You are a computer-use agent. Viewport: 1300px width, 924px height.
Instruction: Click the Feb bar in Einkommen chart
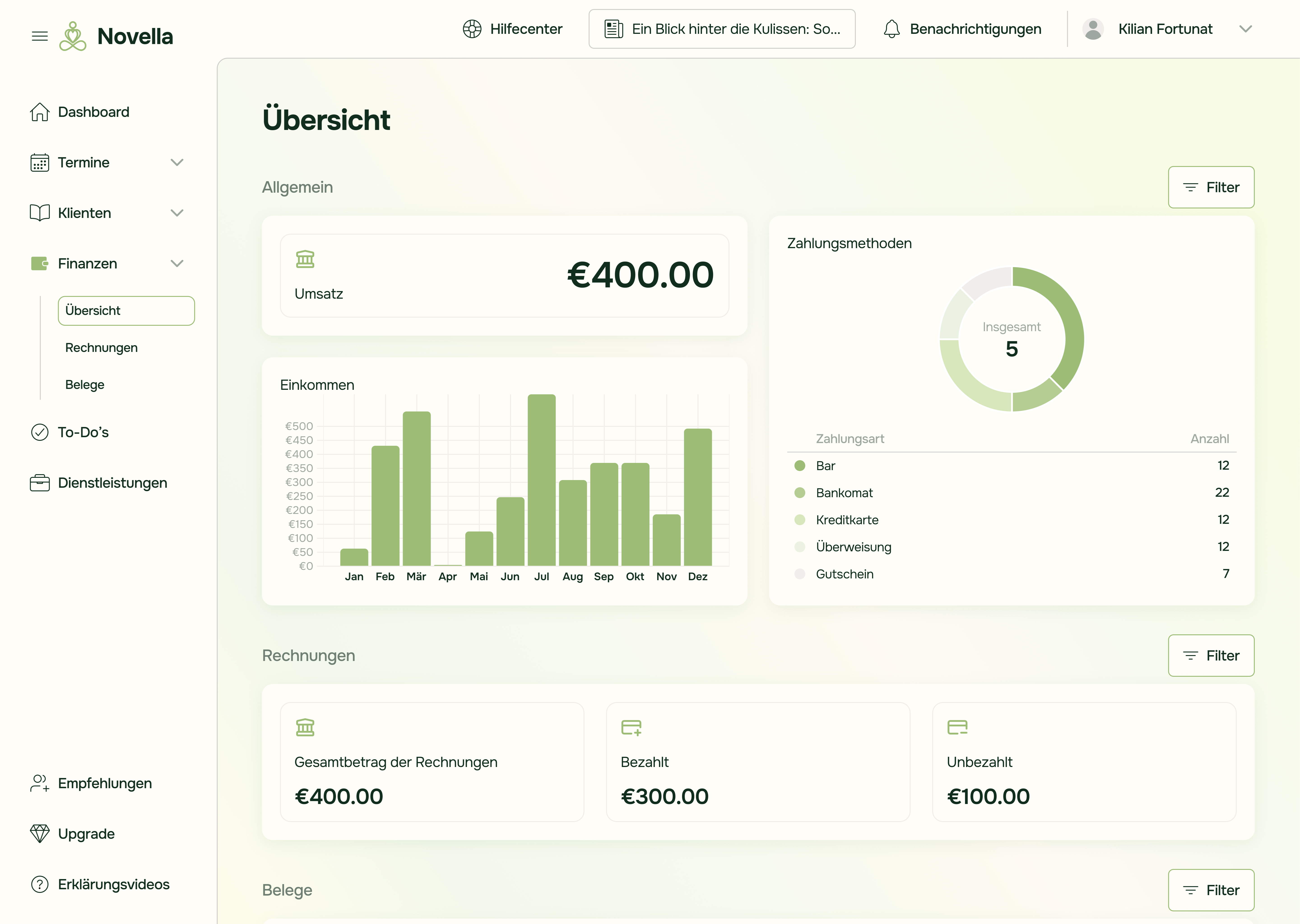pos(385,506)
